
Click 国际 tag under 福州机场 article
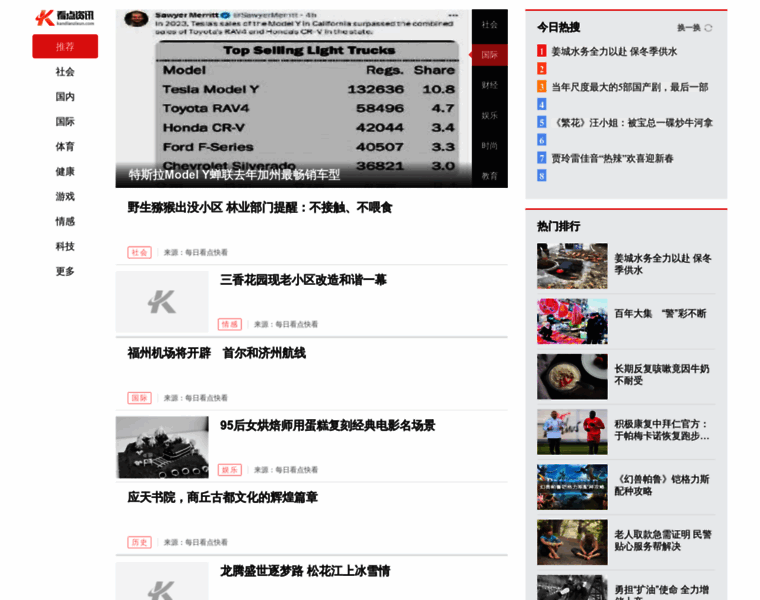coord(140,398)
